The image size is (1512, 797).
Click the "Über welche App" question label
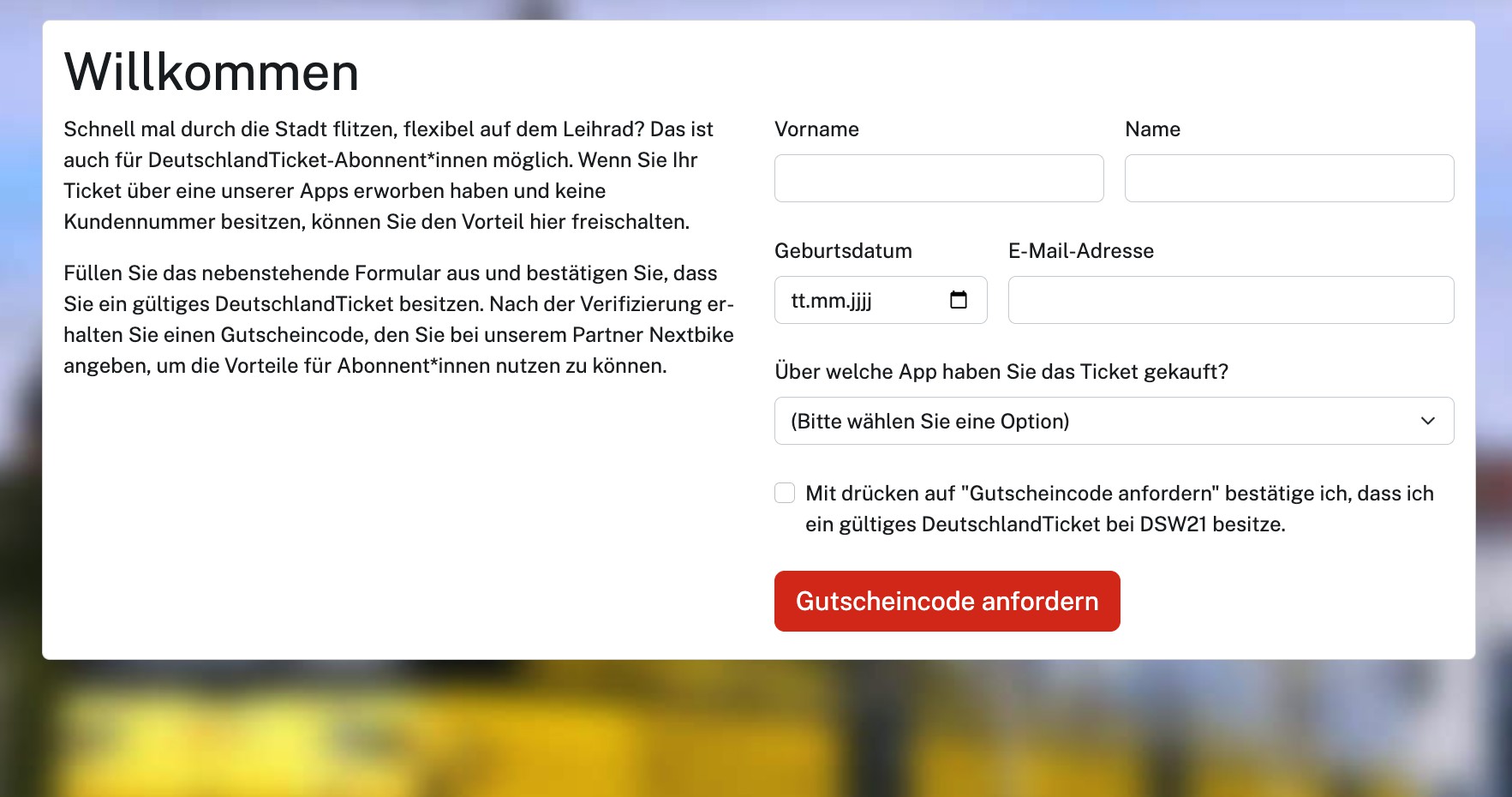[1001, 372]
